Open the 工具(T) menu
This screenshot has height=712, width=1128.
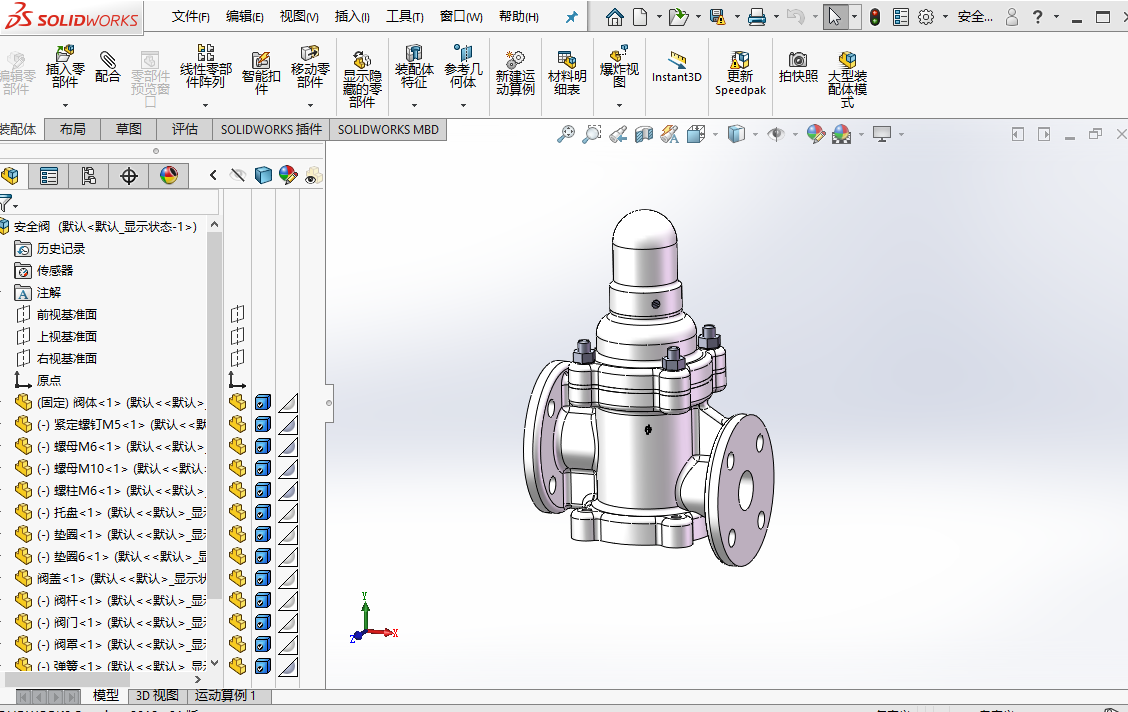[x=404, y=17]
